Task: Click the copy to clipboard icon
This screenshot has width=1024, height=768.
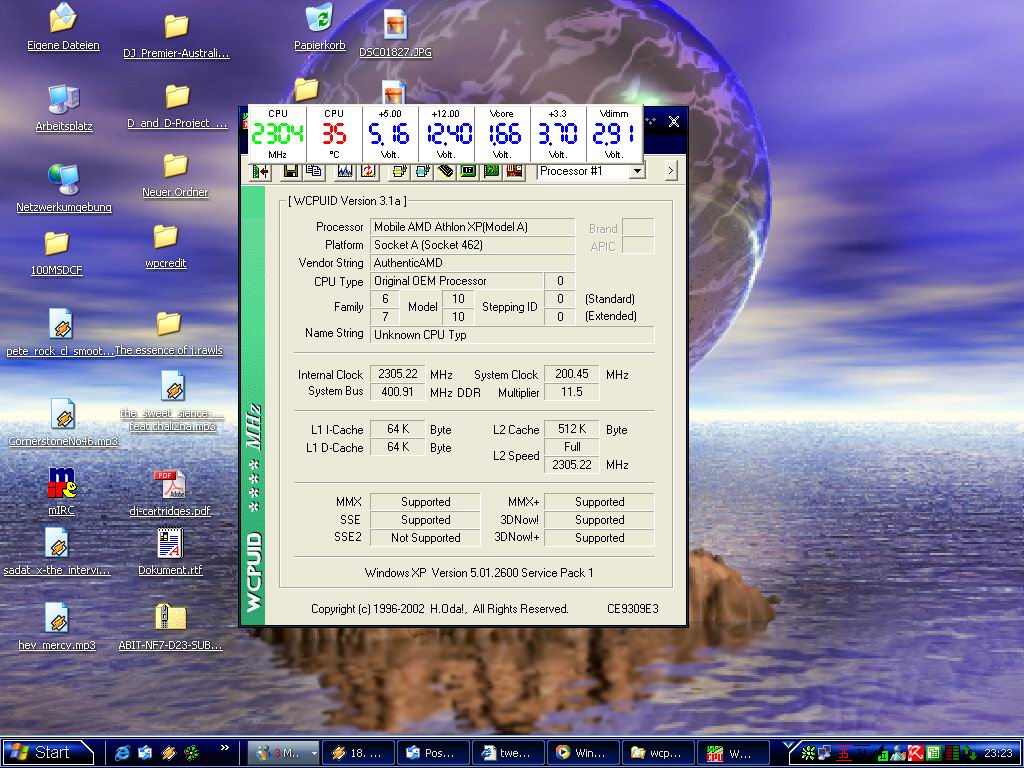Action: pos(314,171)
